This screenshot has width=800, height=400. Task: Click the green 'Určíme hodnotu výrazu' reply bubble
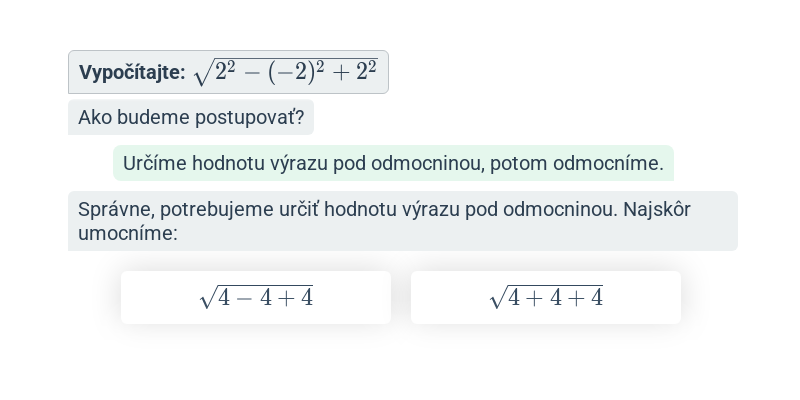[x=393, y=163]
